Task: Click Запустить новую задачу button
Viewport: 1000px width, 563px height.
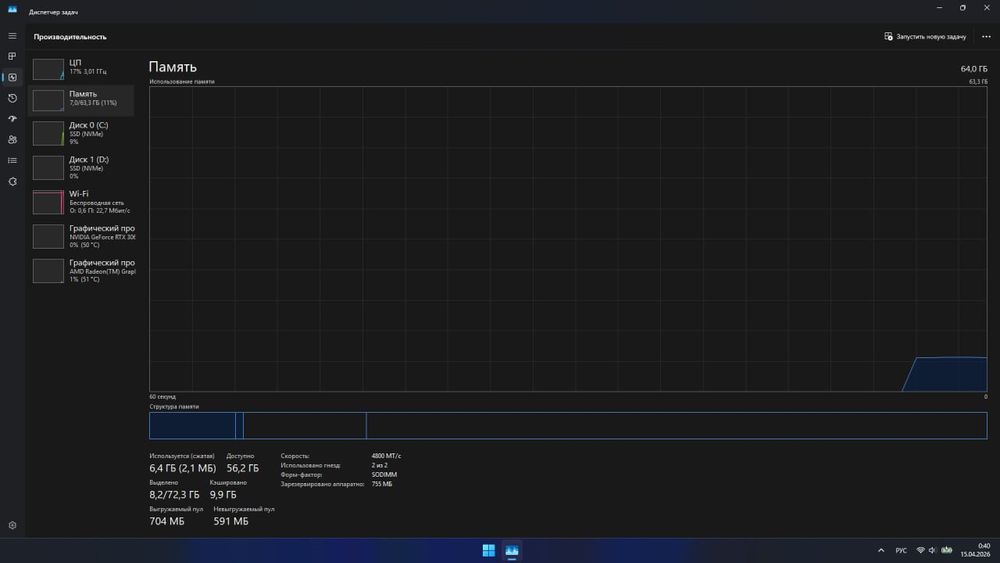Action: (x=925, y=36)
